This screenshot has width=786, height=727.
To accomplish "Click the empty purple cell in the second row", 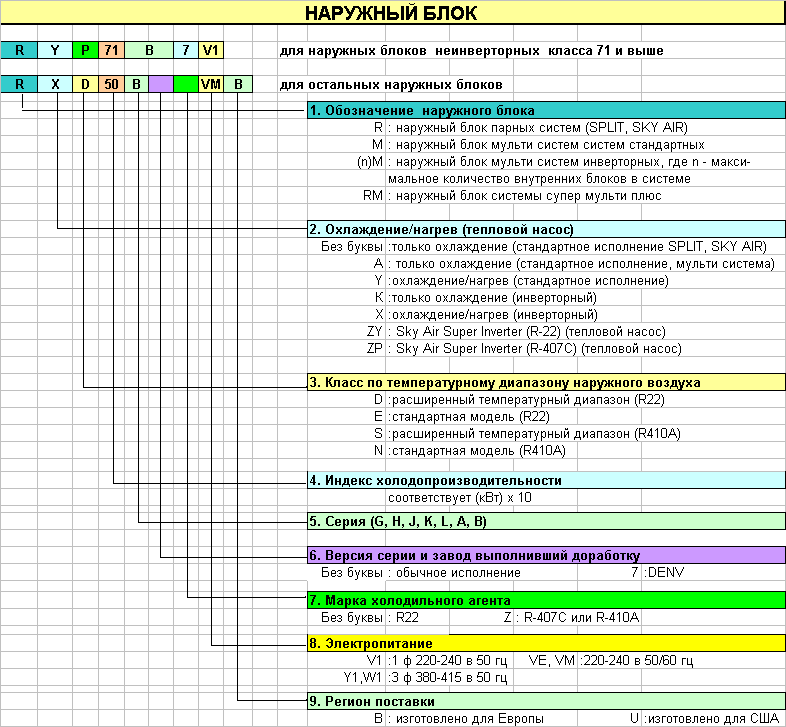I will (x=160, y=84).
